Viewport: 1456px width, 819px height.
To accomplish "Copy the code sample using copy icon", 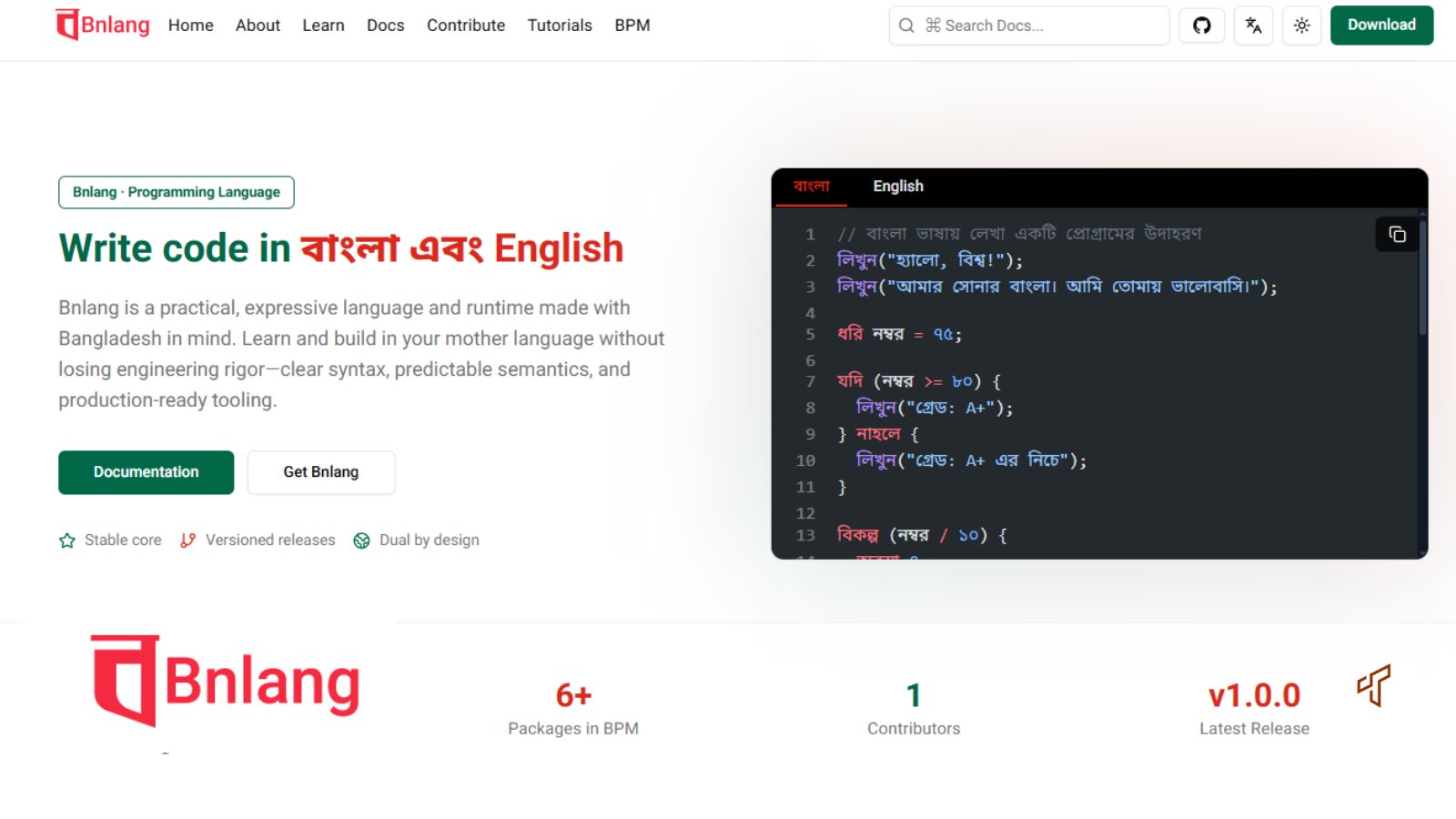I will pyautogui.click(x=1396, y=234).
